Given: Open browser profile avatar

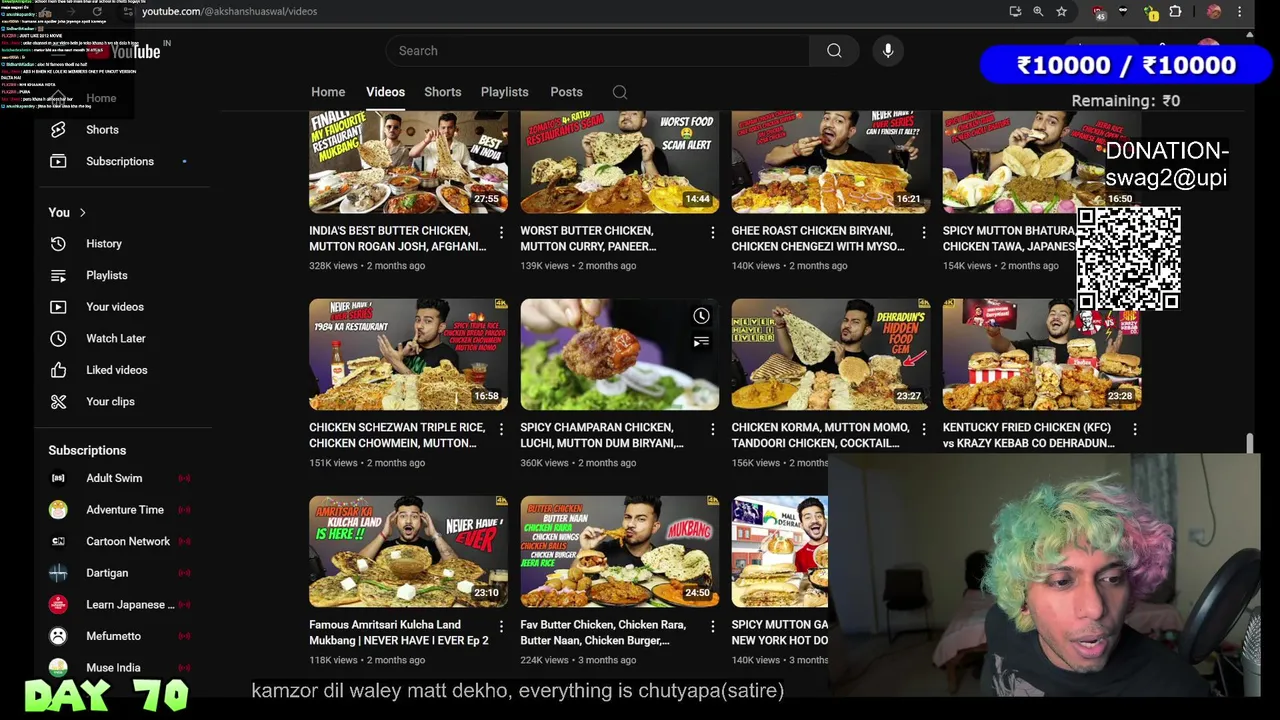Looking at the screenshot, I should coord(1214,11).
